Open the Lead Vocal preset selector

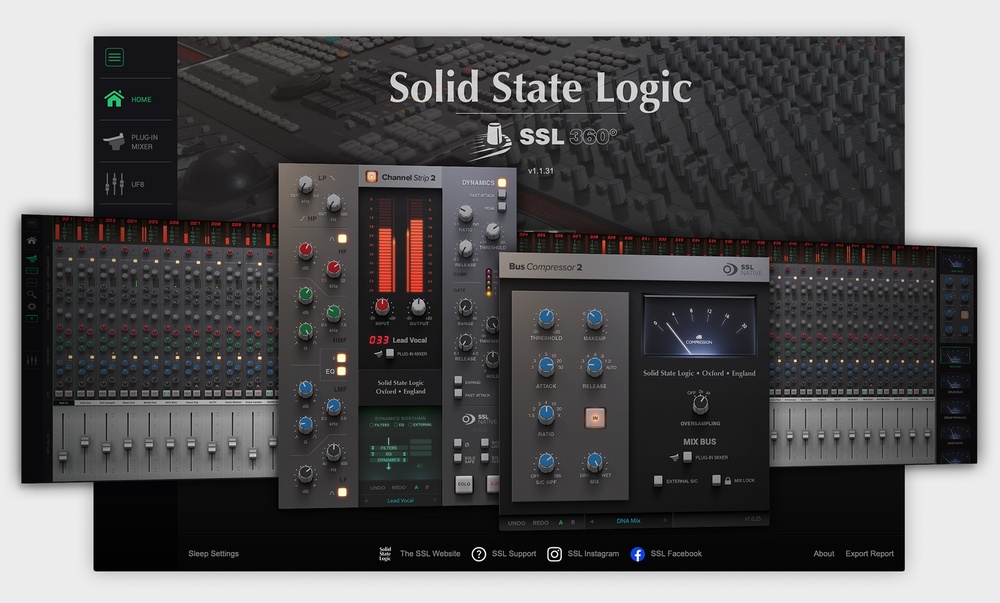[x=401, y=500]
